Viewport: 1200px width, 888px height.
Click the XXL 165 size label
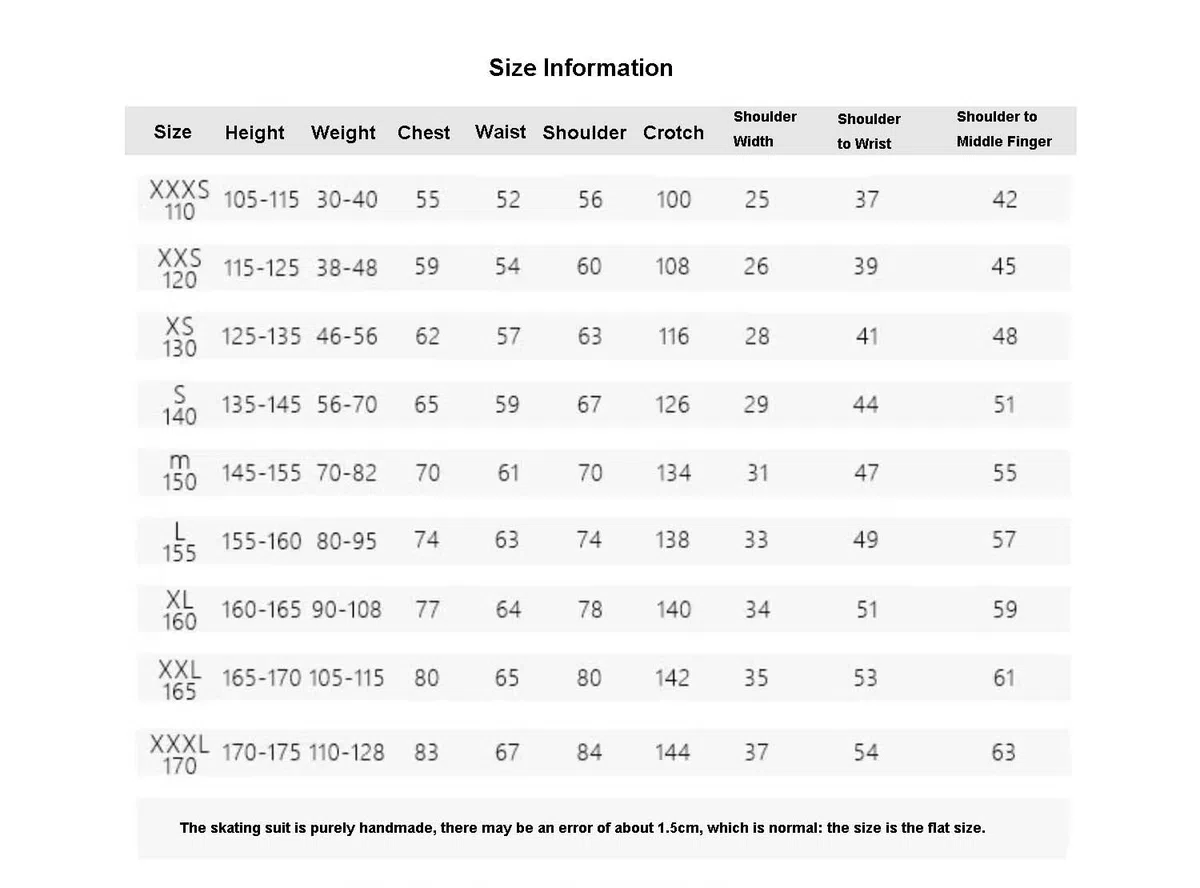180,679
